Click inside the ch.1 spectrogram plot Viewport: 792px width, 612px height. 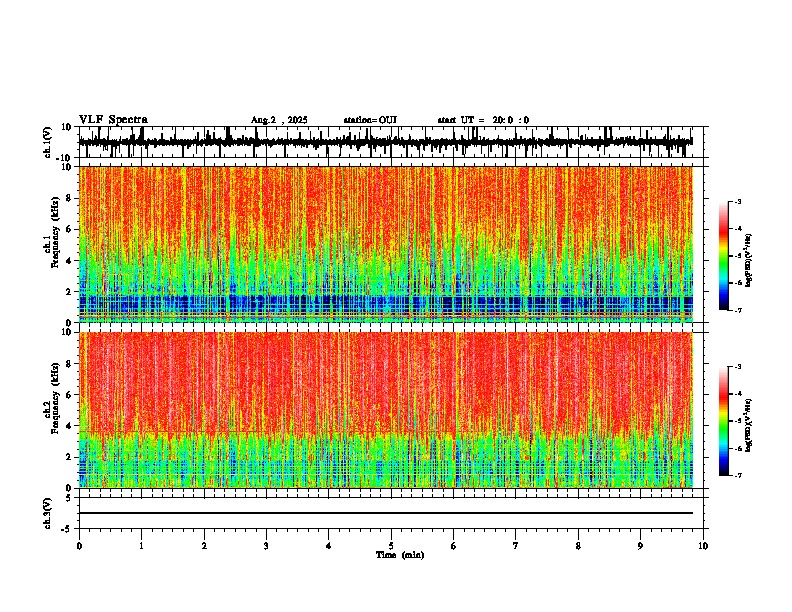[386, 244]
